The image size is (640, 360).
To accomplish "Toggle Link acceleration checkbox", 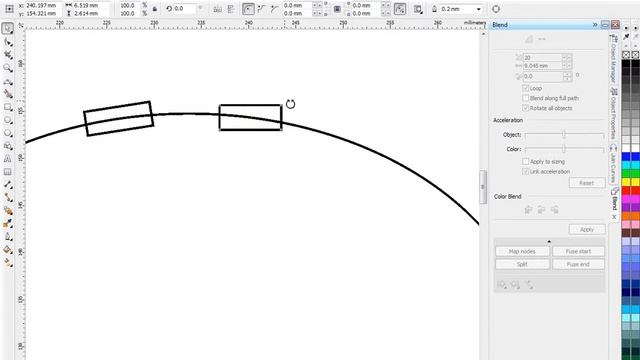I will pyautogui.click(x=526, y=171).
